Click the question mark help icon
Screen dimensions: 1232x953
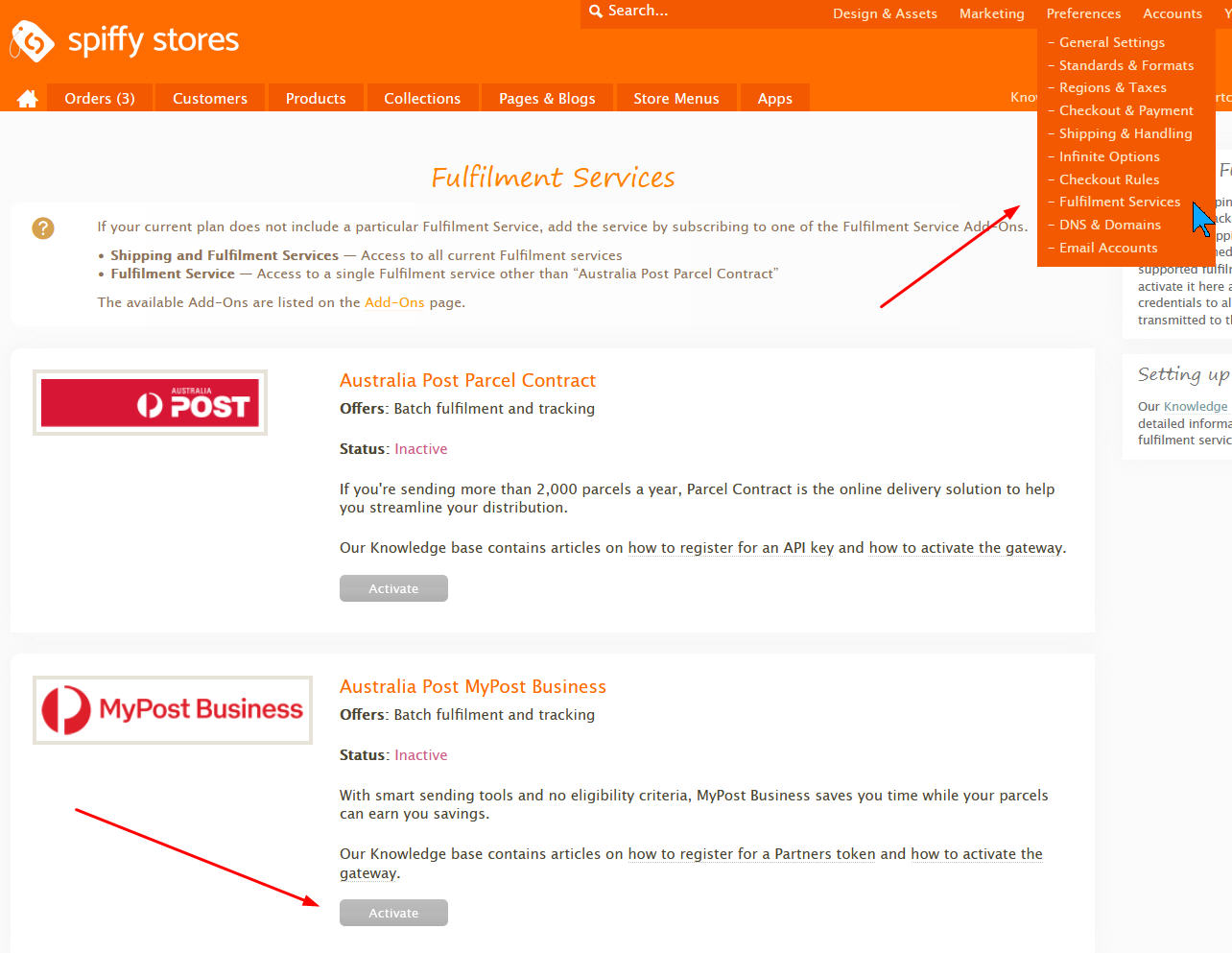[x=43, y=228]
